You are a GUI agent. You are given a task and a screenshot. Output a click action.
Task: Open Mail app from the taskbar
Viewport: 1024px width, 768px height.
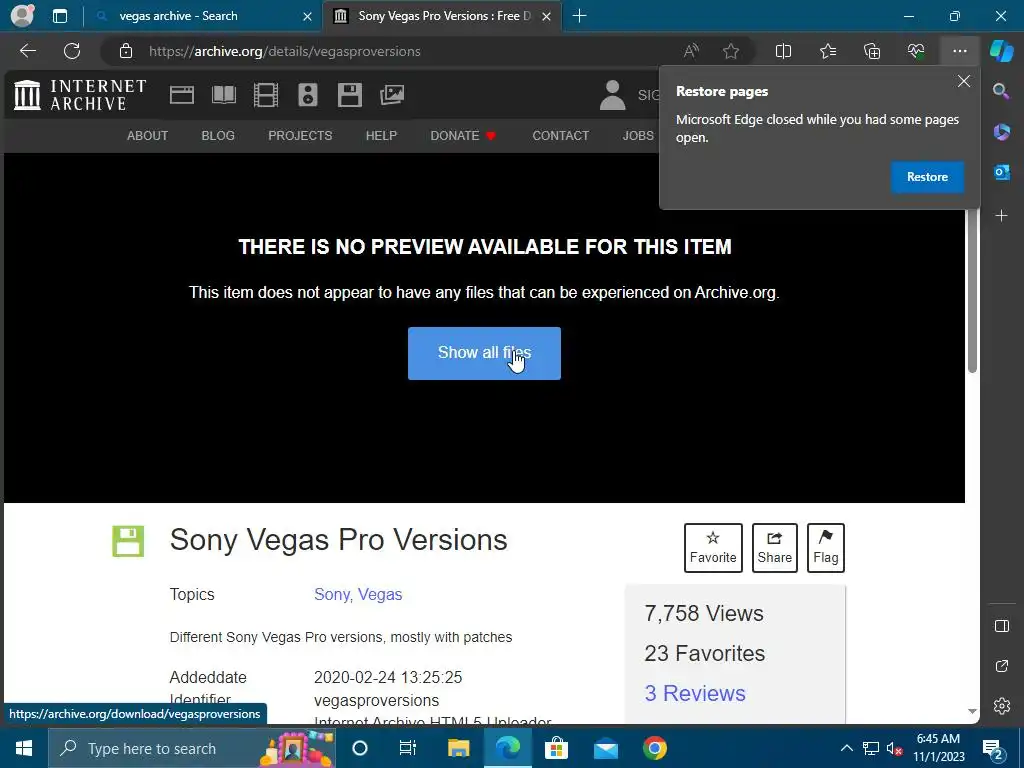[605, 748]
